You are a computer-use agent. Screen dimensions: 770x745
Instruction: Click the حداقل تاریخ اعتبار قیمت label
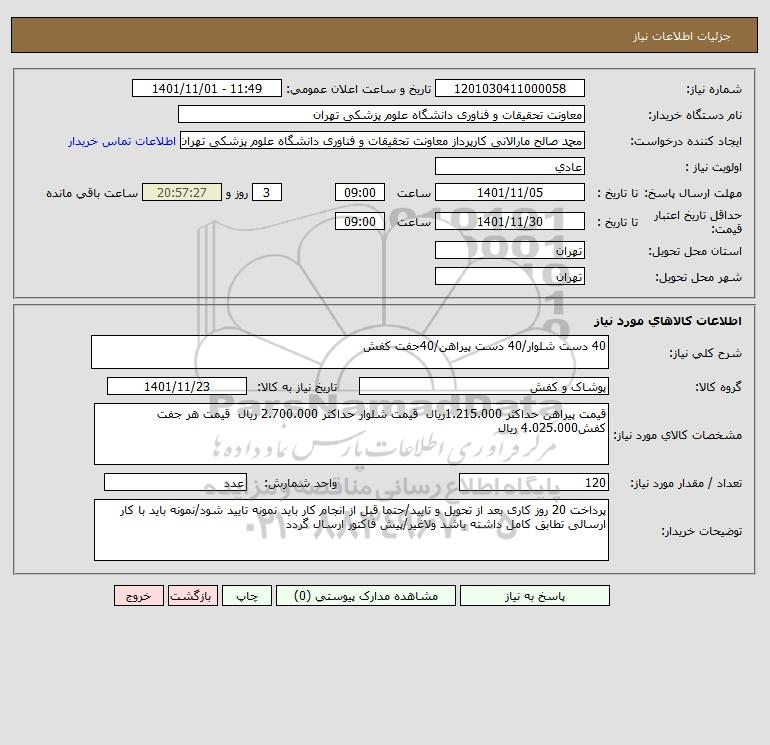[698, 222]
